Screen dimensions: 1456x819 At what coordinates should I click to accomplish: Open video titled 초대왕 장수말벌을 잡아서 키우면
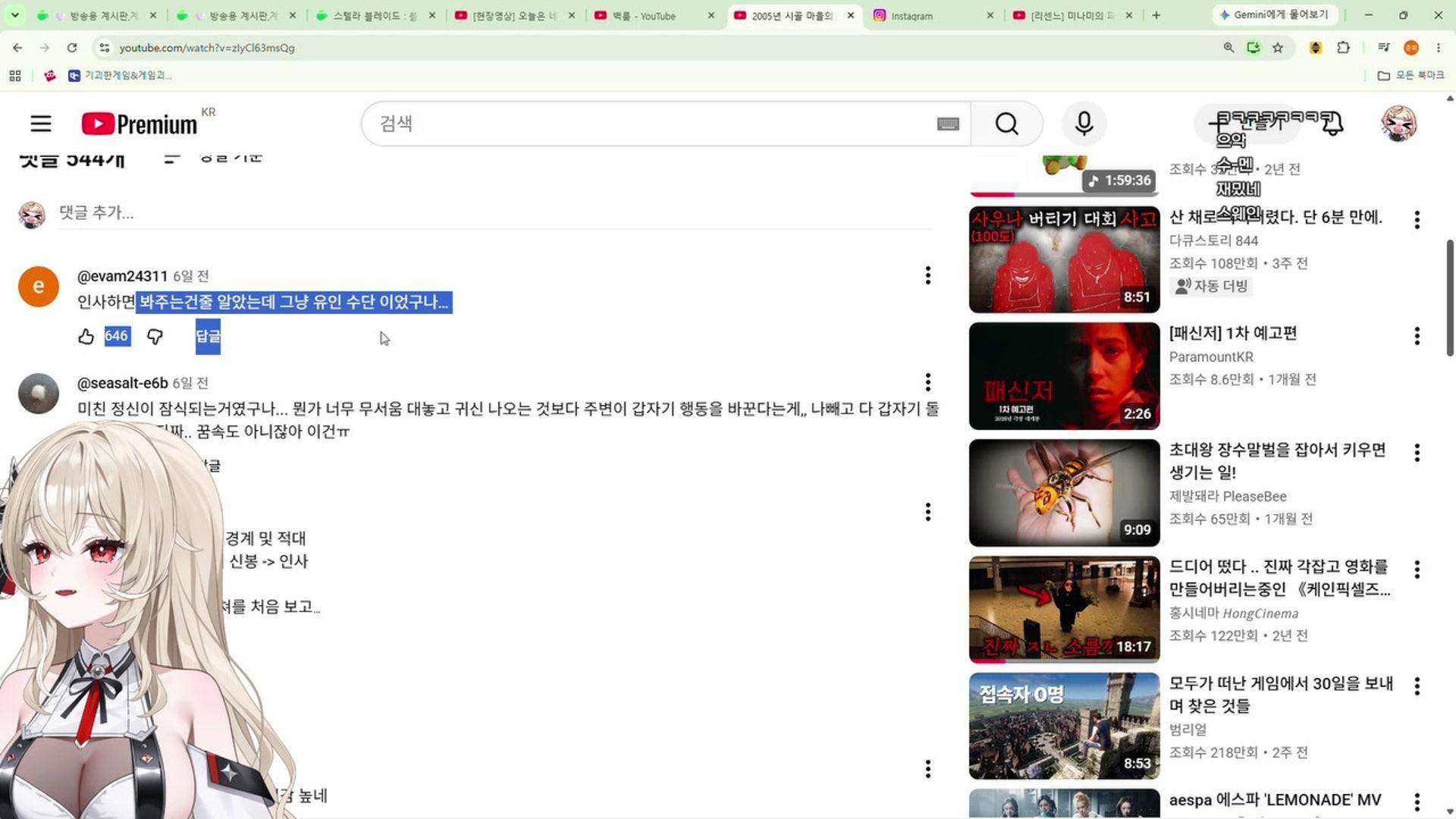1277,461
